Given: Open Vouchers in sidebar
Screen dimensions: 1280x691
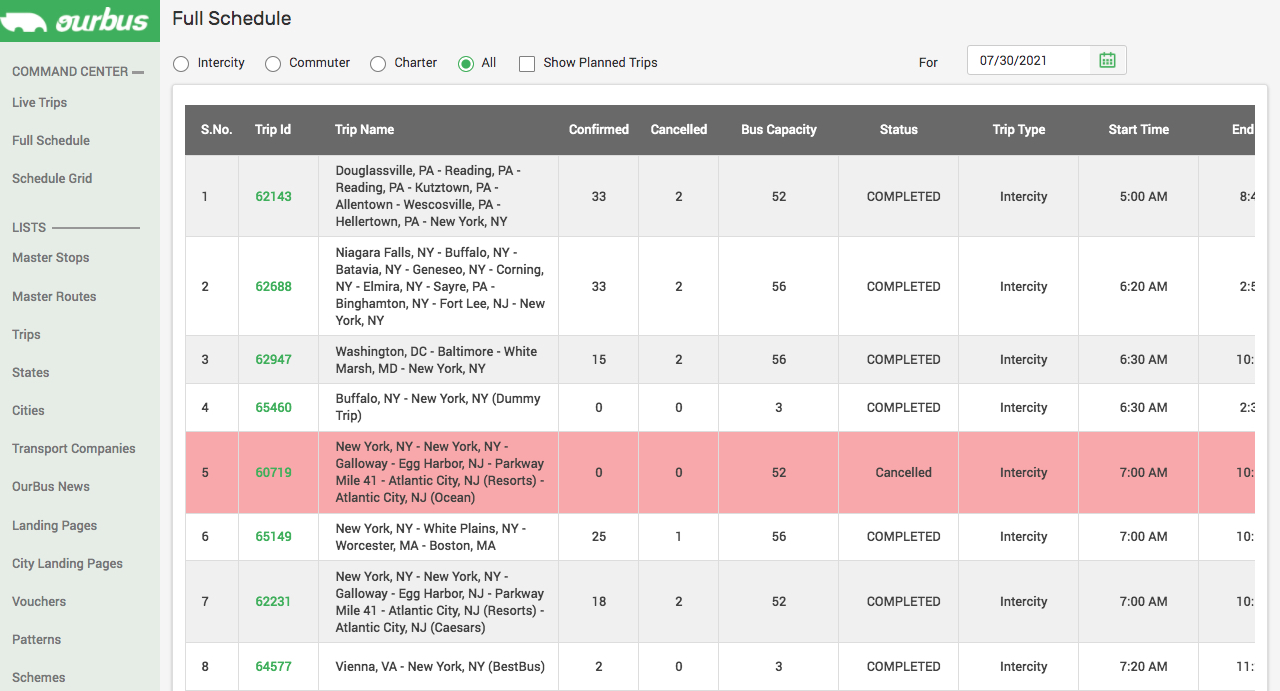Looking at the screenshot, I should point(39,601).
